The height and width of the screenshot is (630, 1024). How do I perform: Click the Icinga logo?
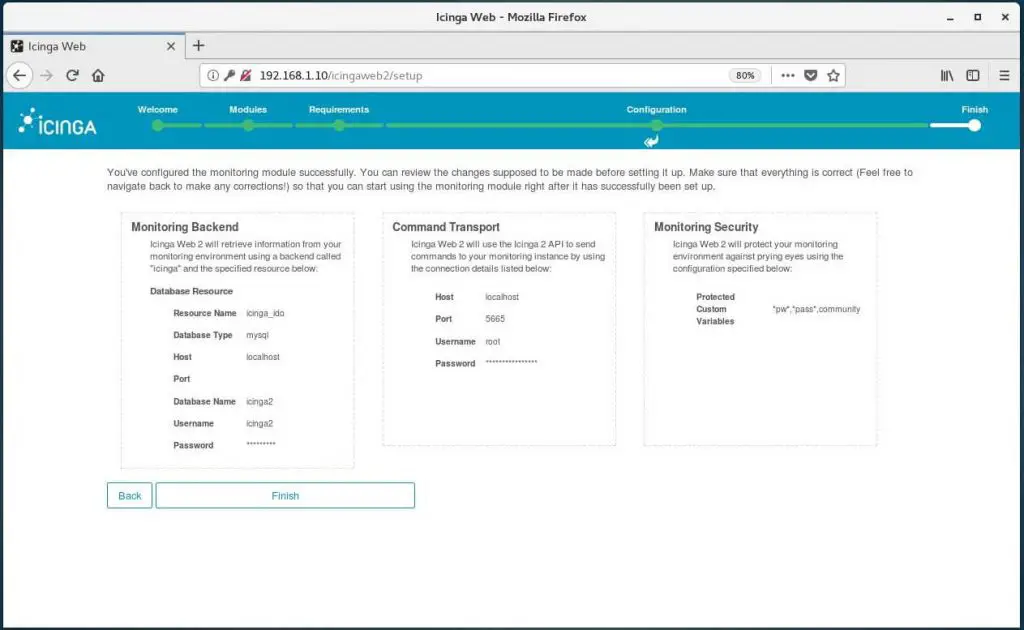(57, 122)
